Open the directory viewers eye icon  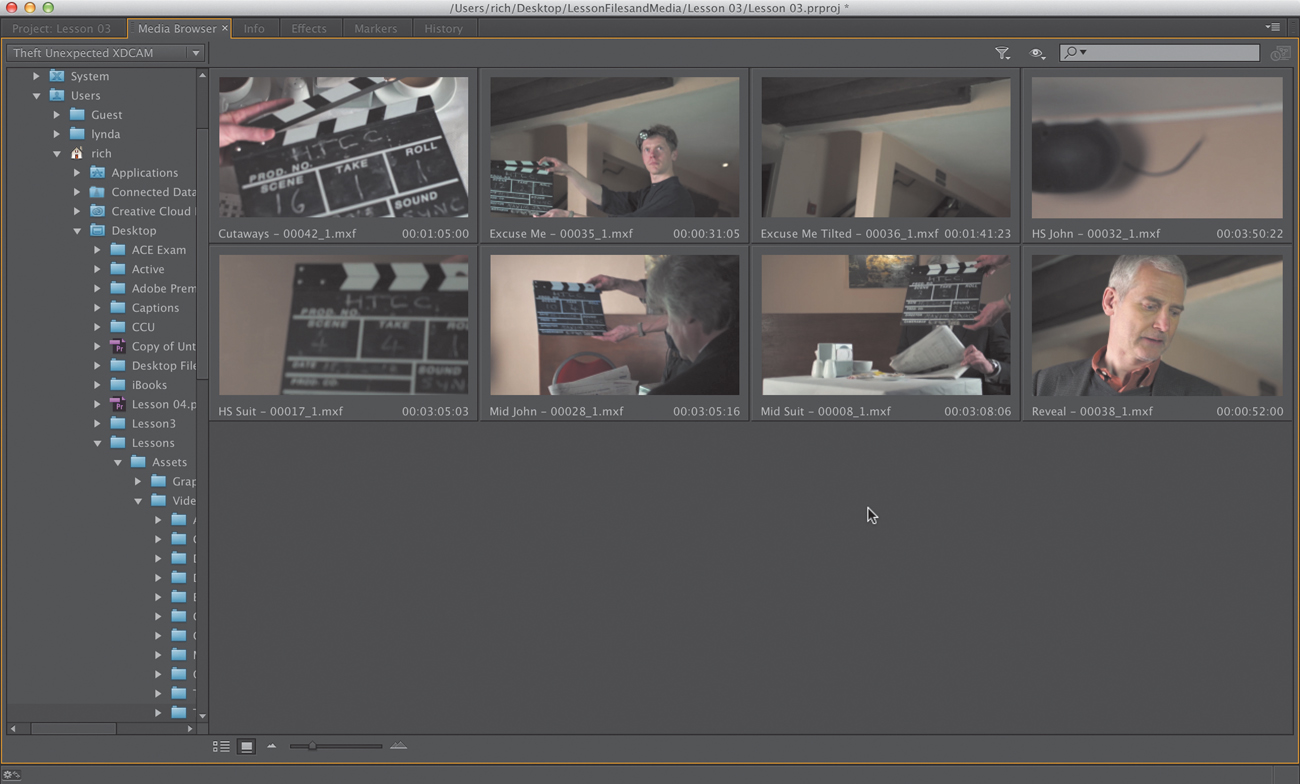(x=1037, y=53)
